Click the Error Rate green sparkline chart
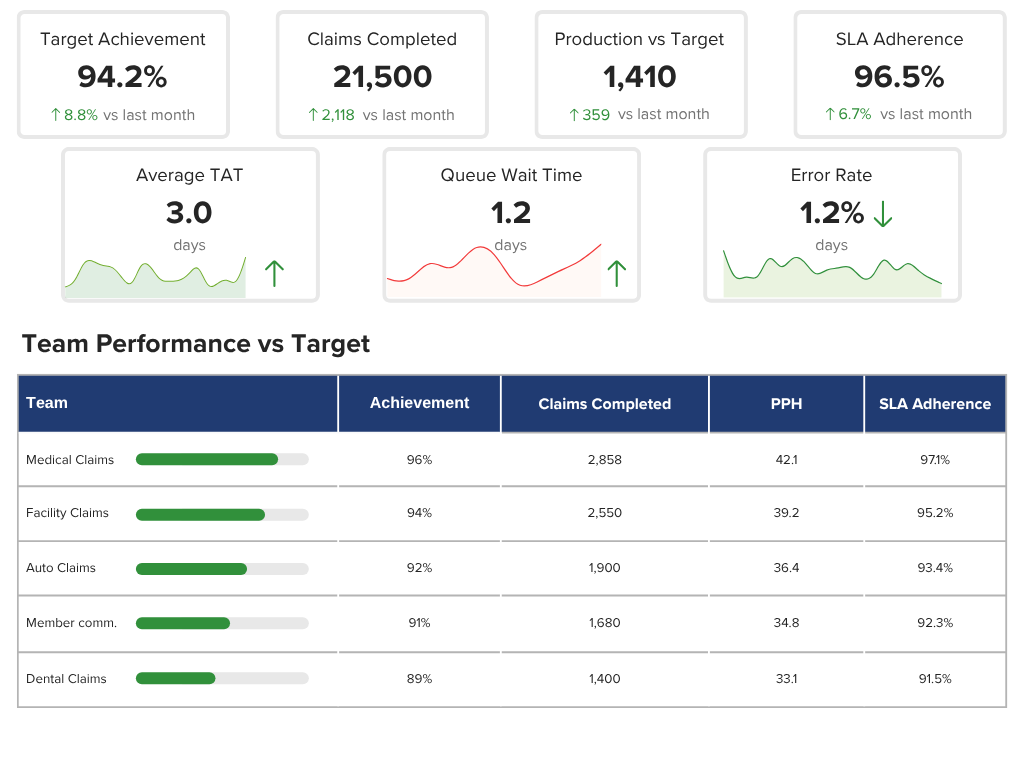 click(832, 274)
